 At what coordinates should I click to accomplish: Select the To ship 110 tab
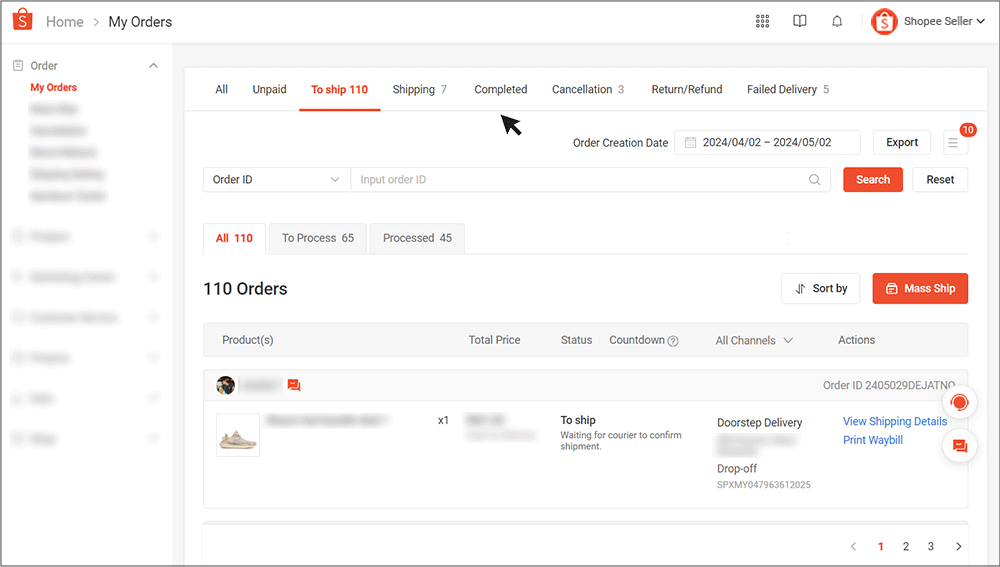(339, 89)
